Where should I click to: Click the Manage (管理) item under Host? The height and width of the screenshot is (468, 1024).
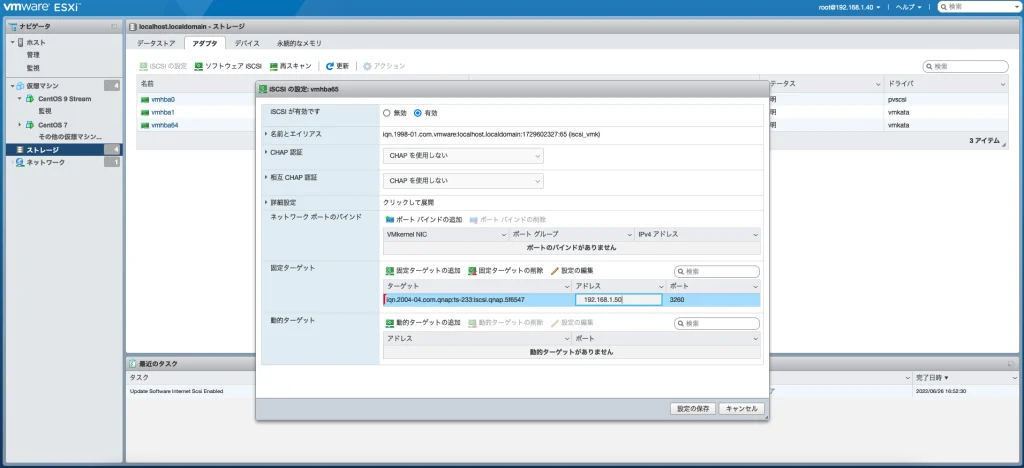33,55
